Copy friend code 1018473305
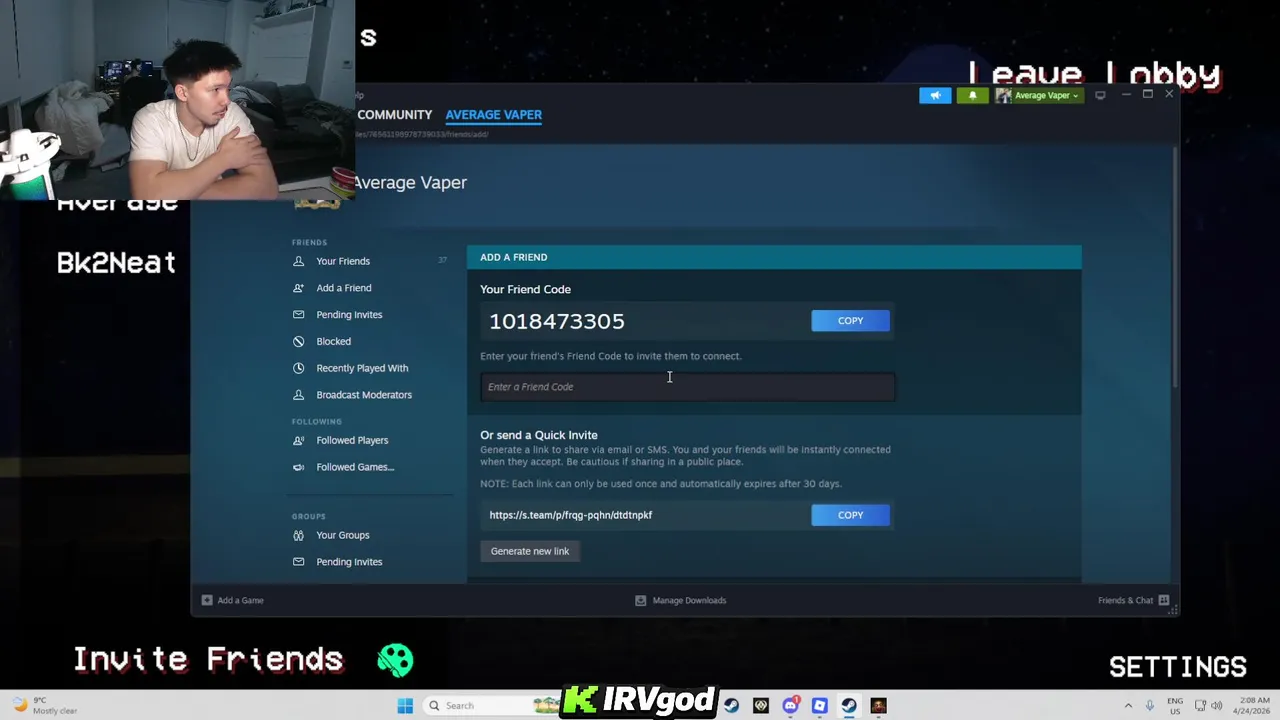The height and width of the screenshot is (720, 1280). coord(850,320)
